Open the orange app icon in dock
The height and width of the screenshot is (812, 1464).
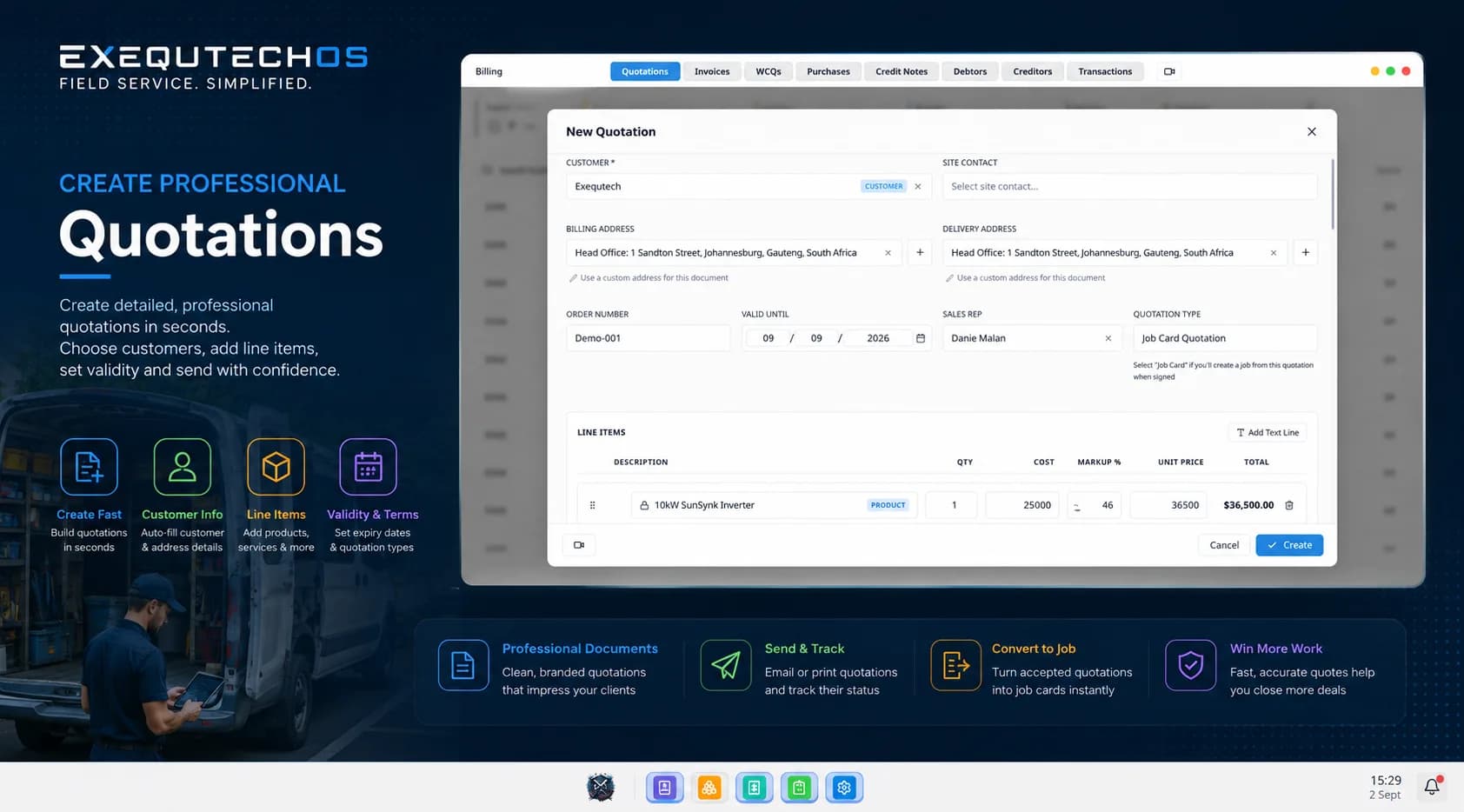click(709, 788)
